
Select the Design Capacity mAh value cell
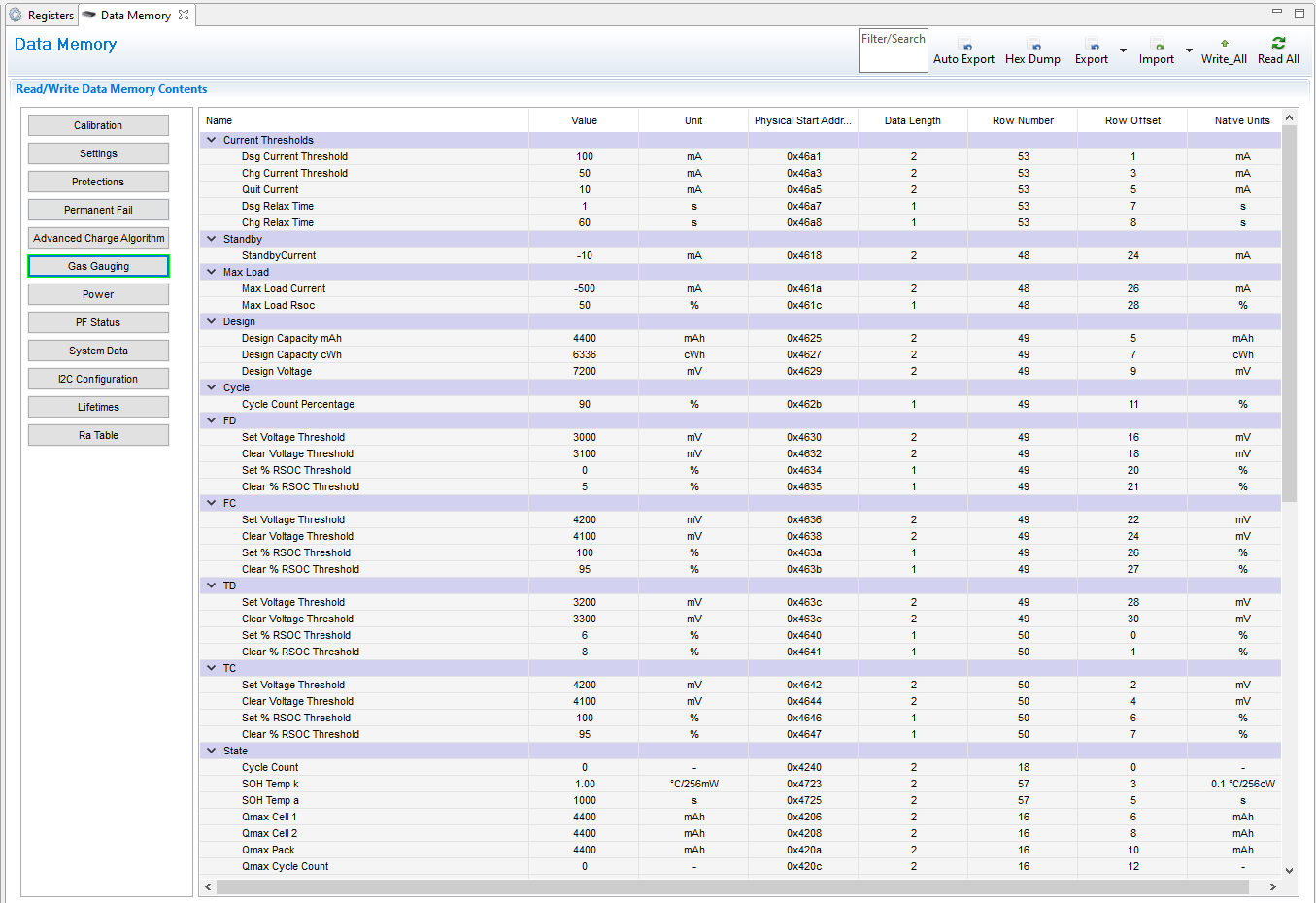584,338
